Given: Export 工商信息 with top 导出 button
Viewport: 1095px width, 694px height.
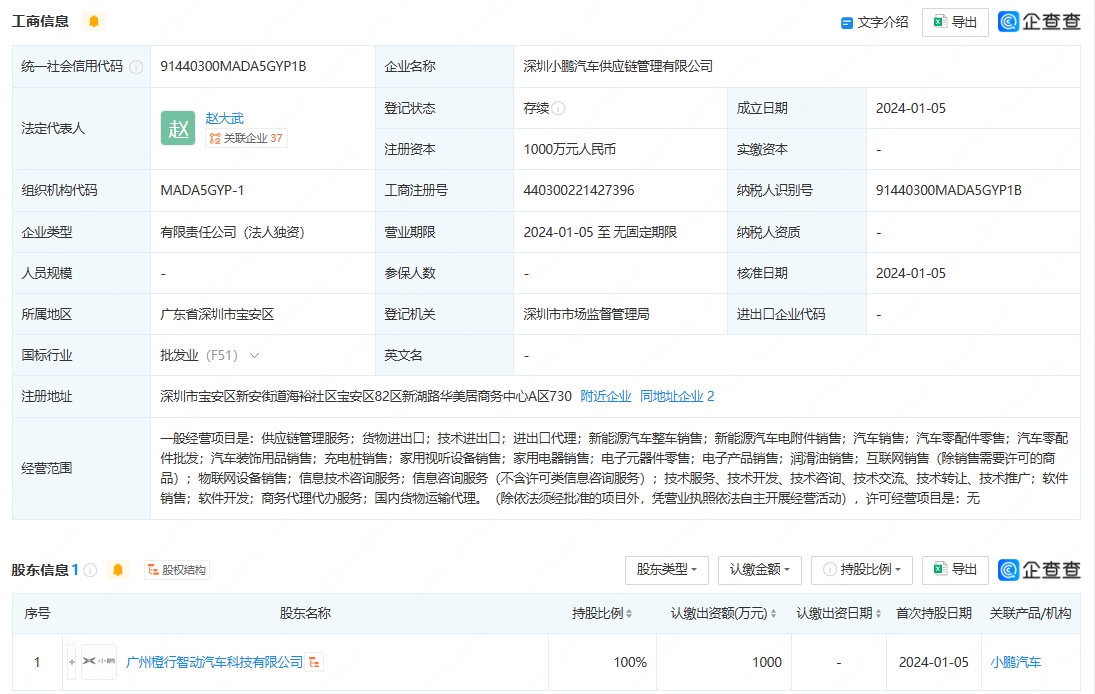Looking at the screenshot, I should [x=955, y=22].
